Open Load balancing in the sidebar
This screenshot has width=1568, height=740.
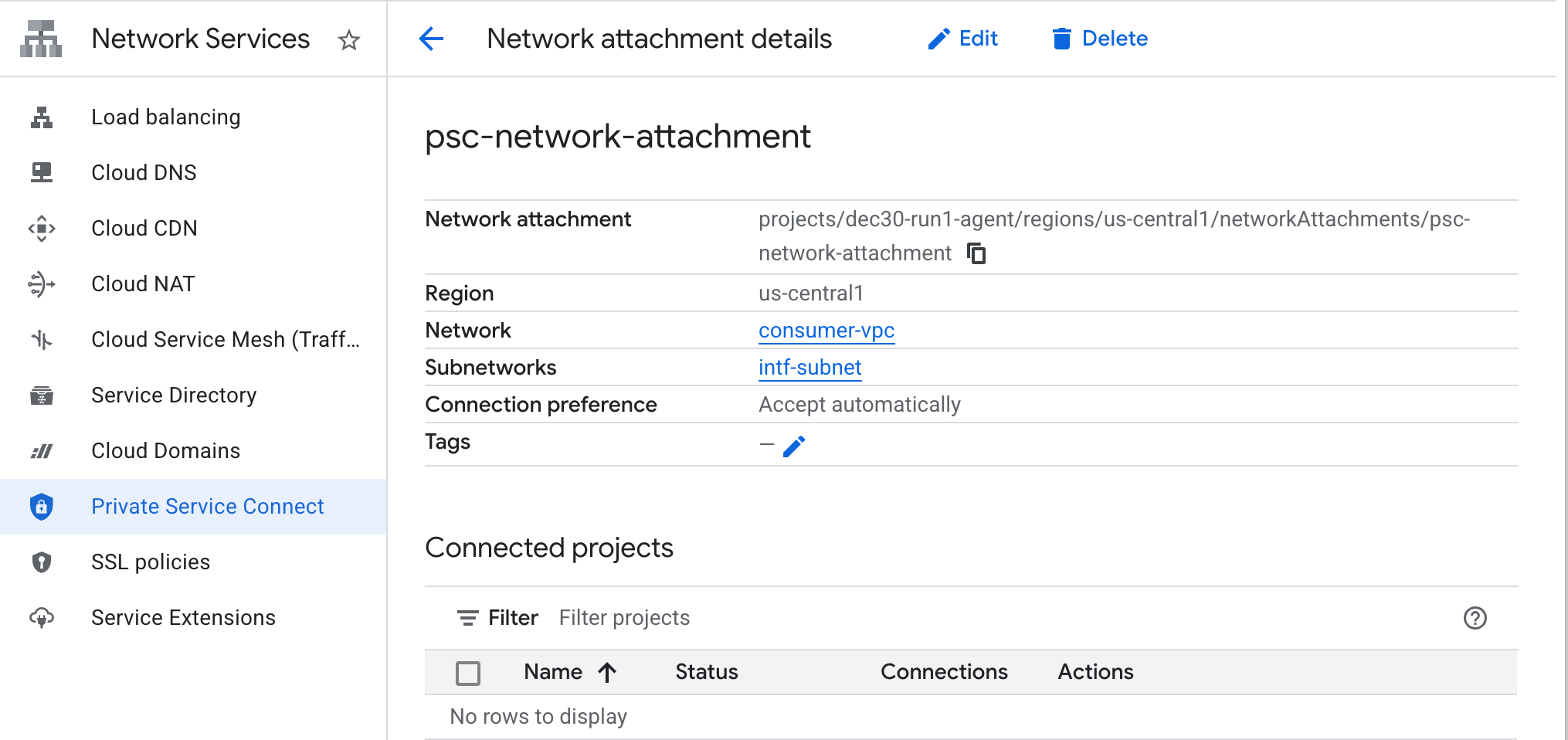165,117
